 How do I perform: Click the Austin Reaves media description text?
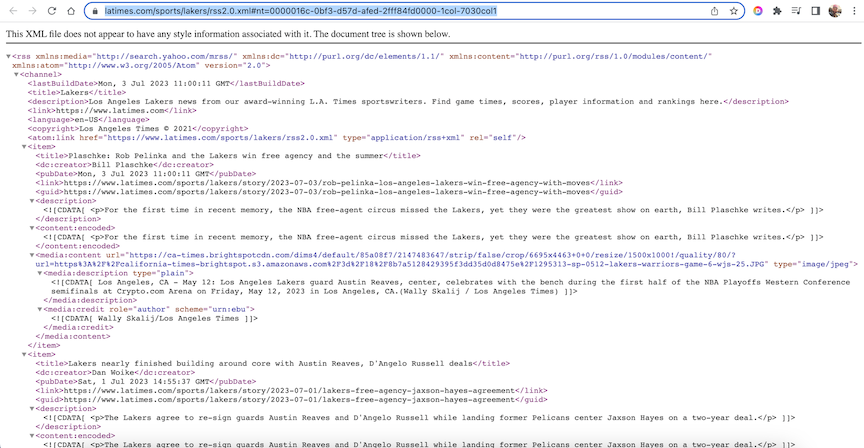(x=451, y=287)
